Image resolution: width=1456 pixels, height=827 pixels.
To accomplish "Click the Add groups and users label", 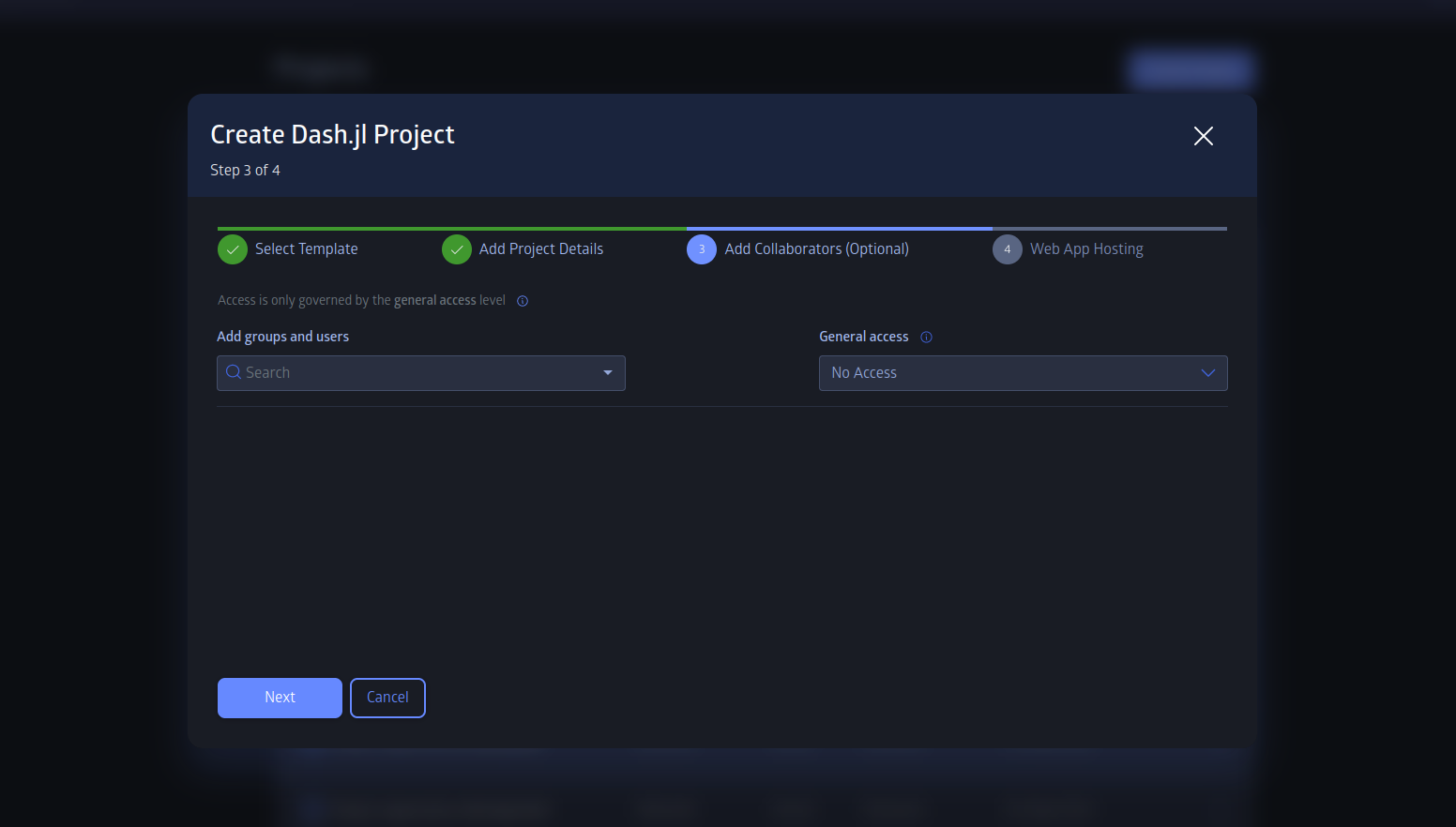I will pyautogui.click(x=282, y=337).
